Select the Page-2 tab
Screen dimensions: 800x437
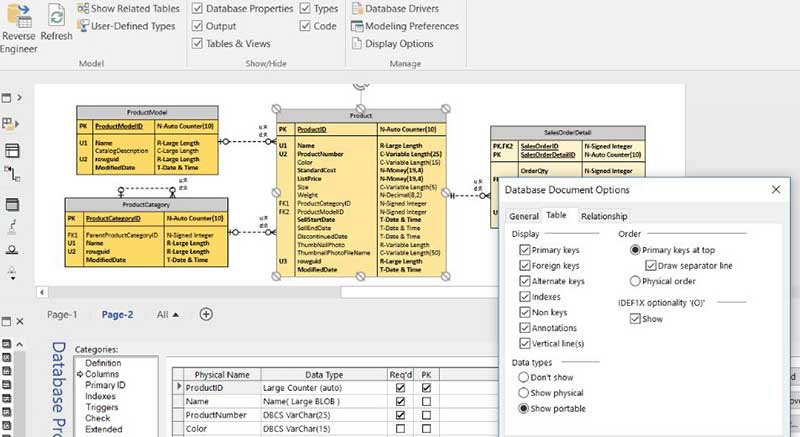tap(117, 315)
